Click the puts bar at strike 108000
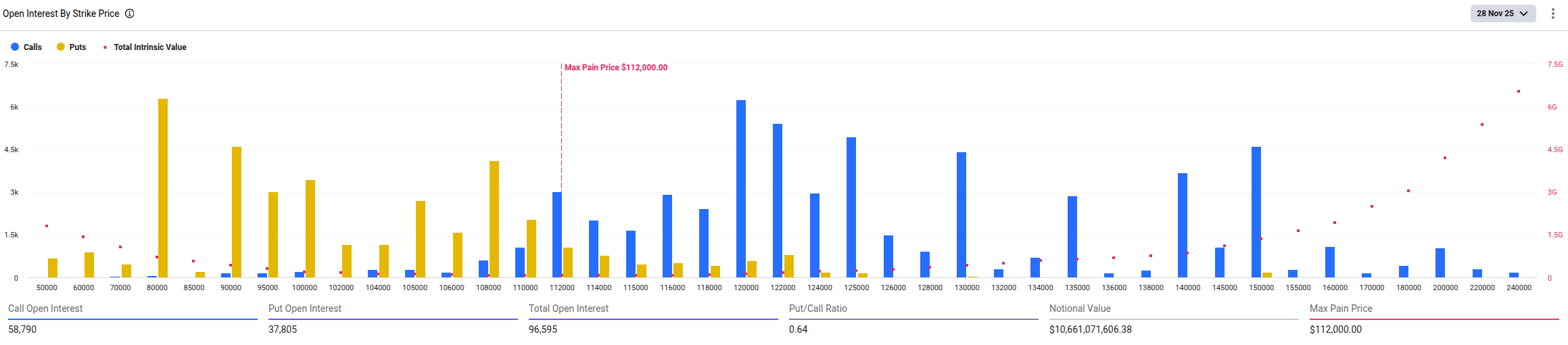Image resolution: width=1568 pixels, height=345 pixels. click(x=494, y=219)
